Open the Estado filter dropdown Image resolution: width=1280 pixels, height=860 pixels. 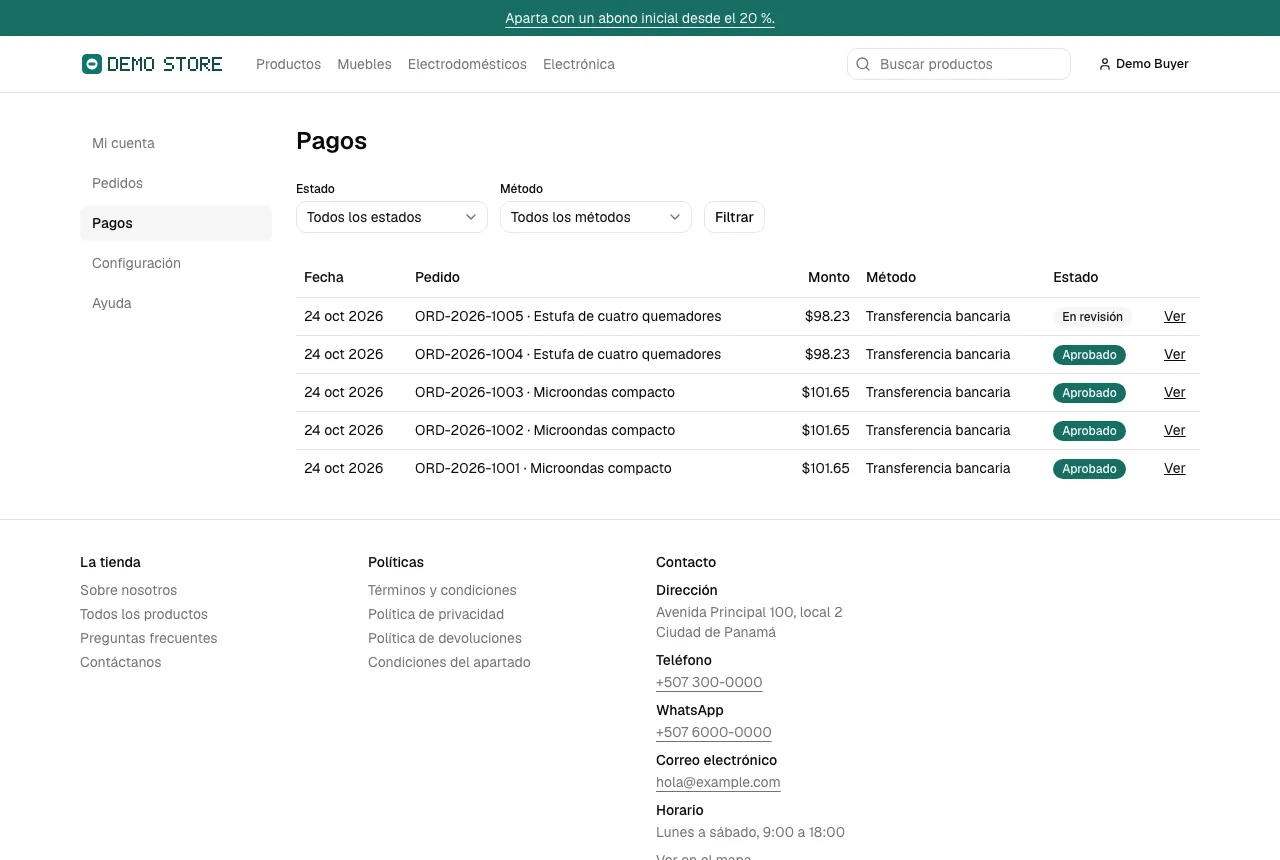click(x=392, y=217)
